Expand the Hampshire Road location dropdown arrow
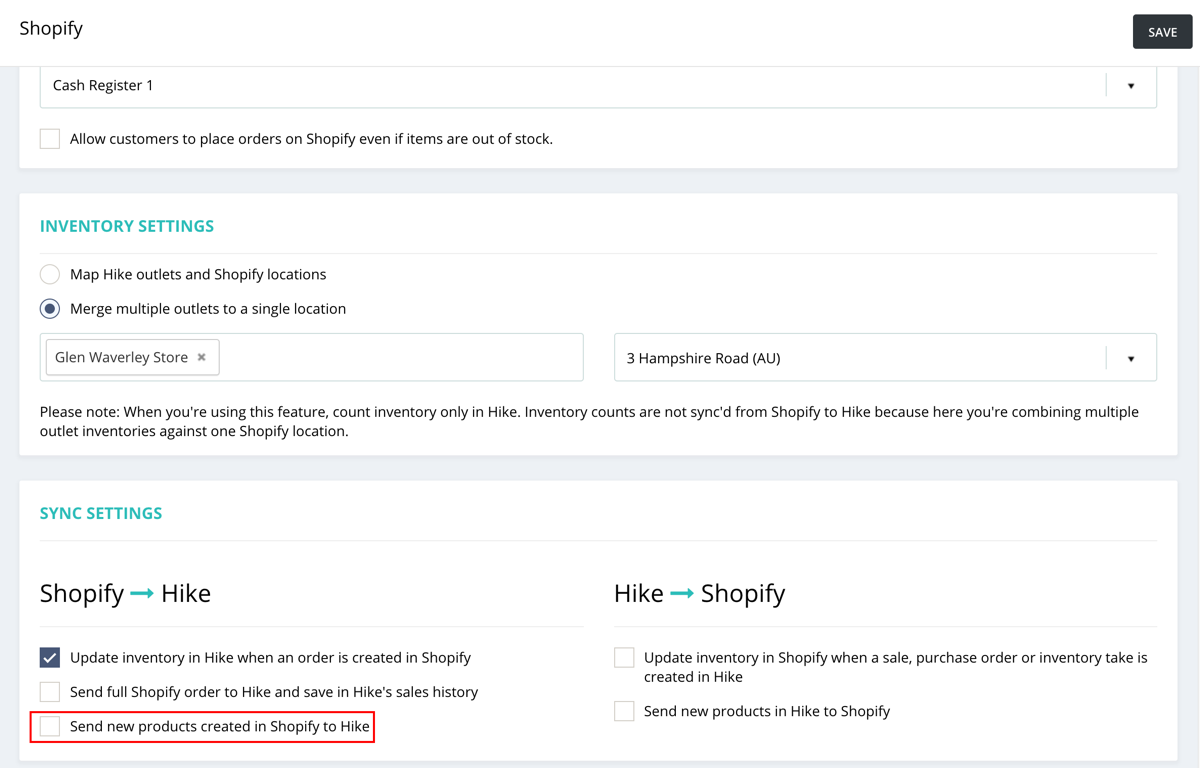Screen dimensions: 1200x768 point(1131,358)
